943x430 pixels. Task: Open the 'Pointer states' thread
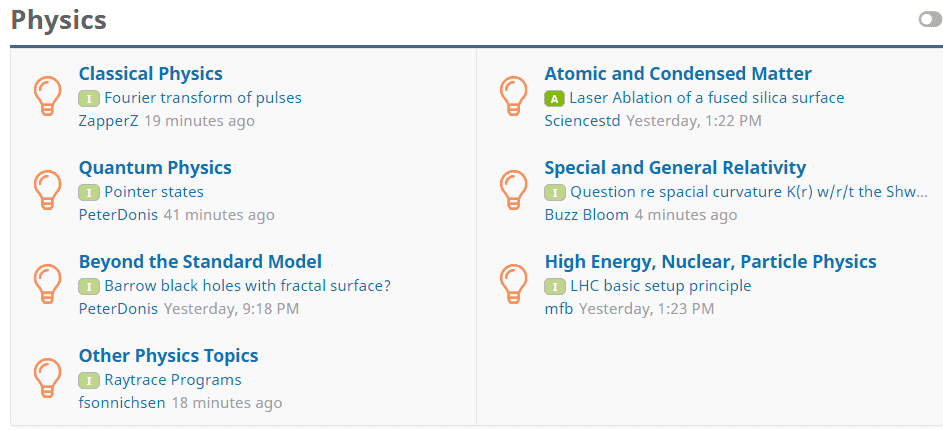click(153, 192)
